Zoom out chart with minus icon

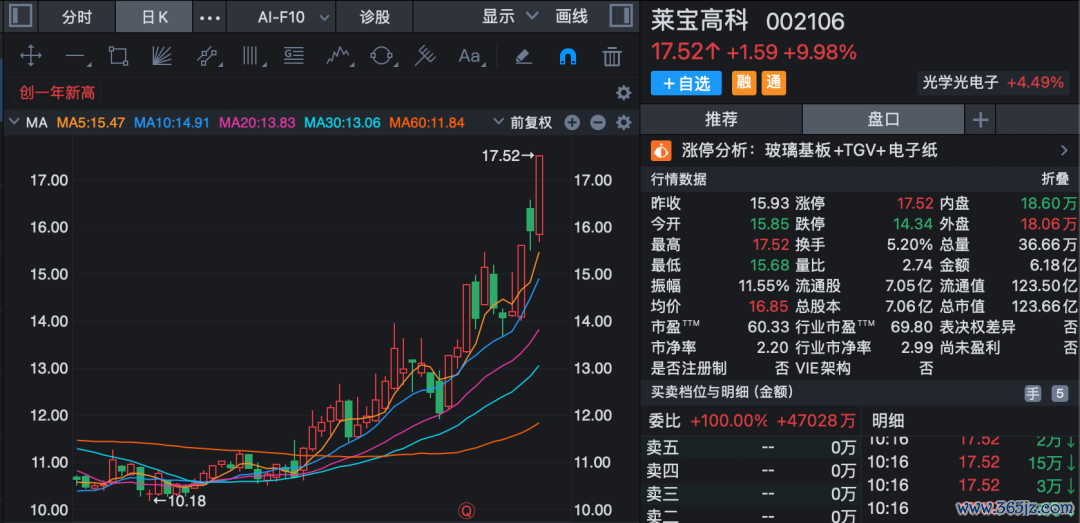coord(597,123)
